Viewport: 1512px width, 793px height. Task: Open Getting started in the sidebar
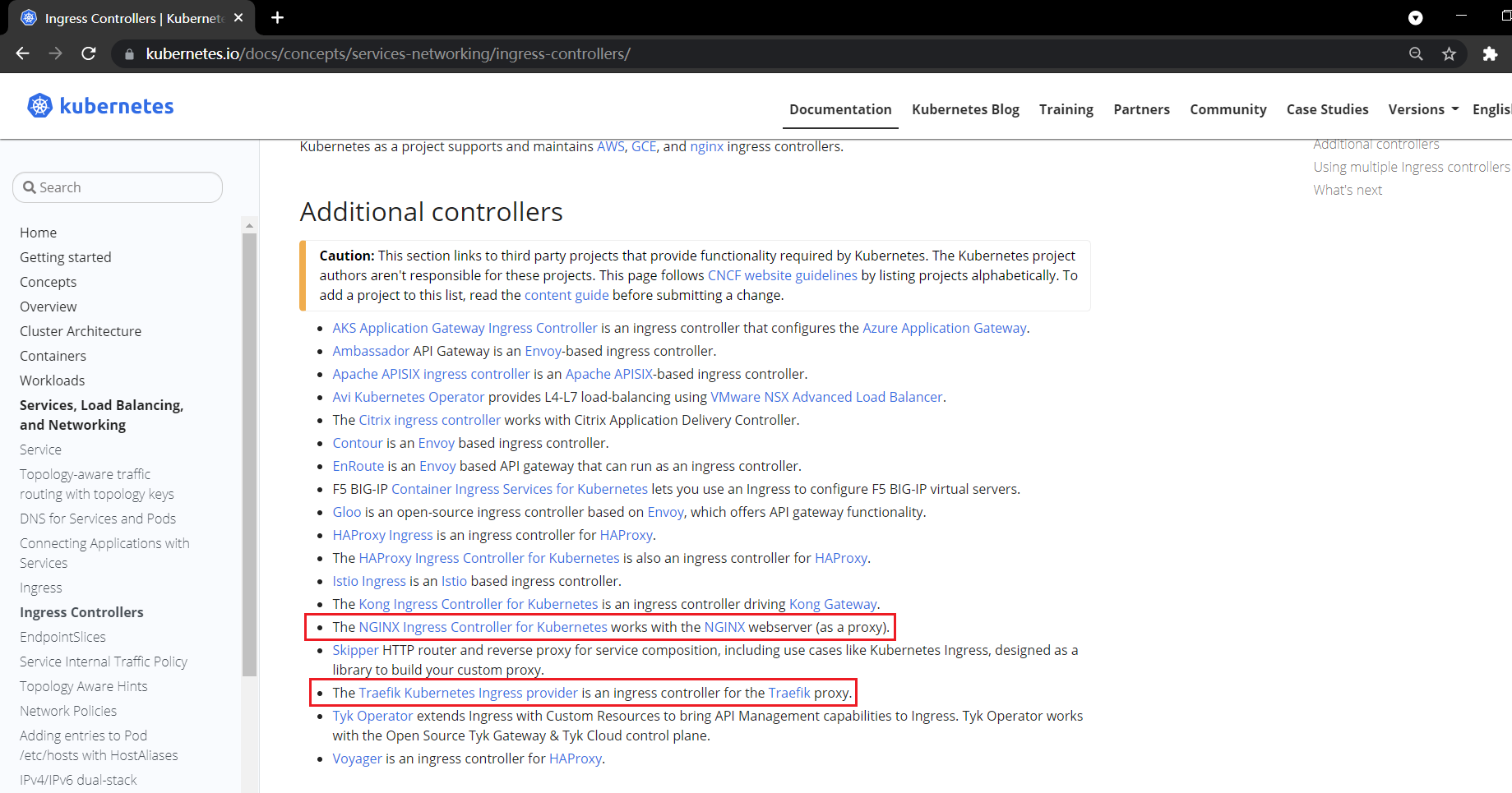[66, 257]
